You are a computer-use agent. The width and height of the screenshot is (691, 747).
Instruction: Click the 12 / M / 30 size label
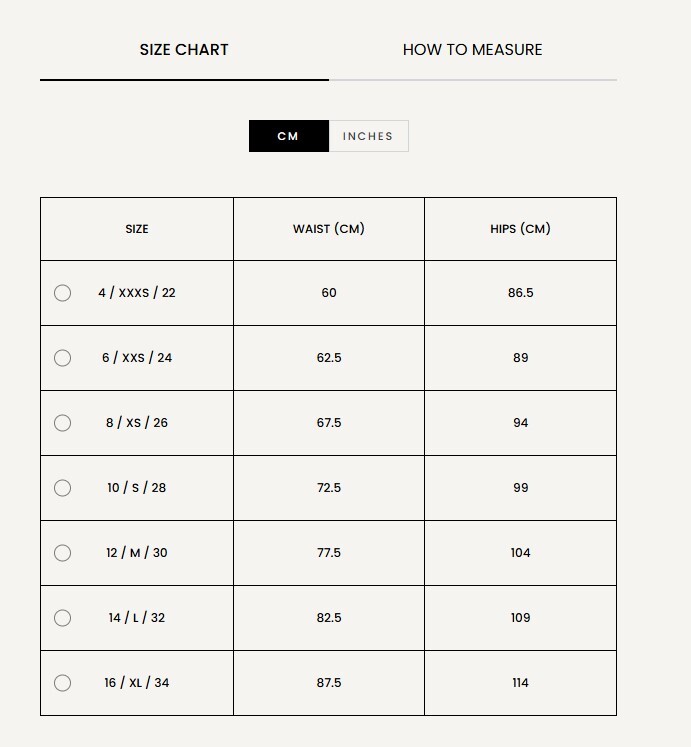137,553
